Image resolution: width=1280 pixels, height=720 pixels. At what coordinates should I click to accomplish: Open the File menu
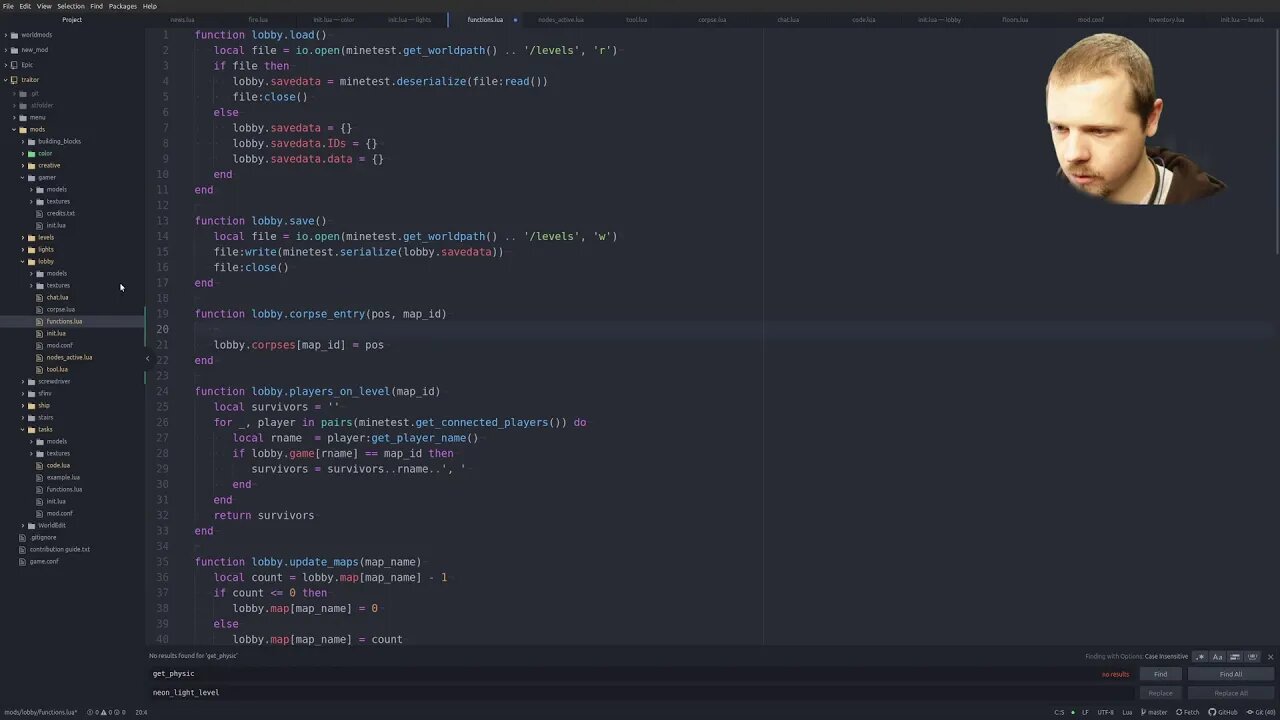pos(8,6)
